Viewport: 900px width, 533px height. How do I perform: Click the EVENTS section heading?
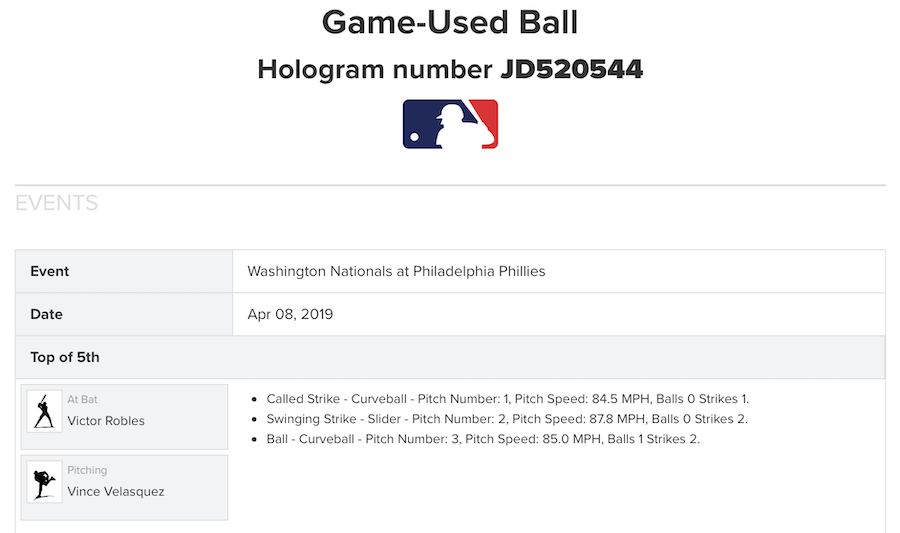point(57,204)
